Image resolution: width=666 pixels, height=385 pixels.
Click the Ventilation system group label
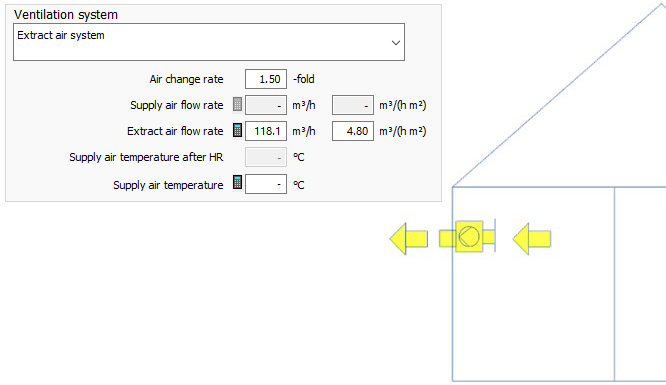click(66, 14)
